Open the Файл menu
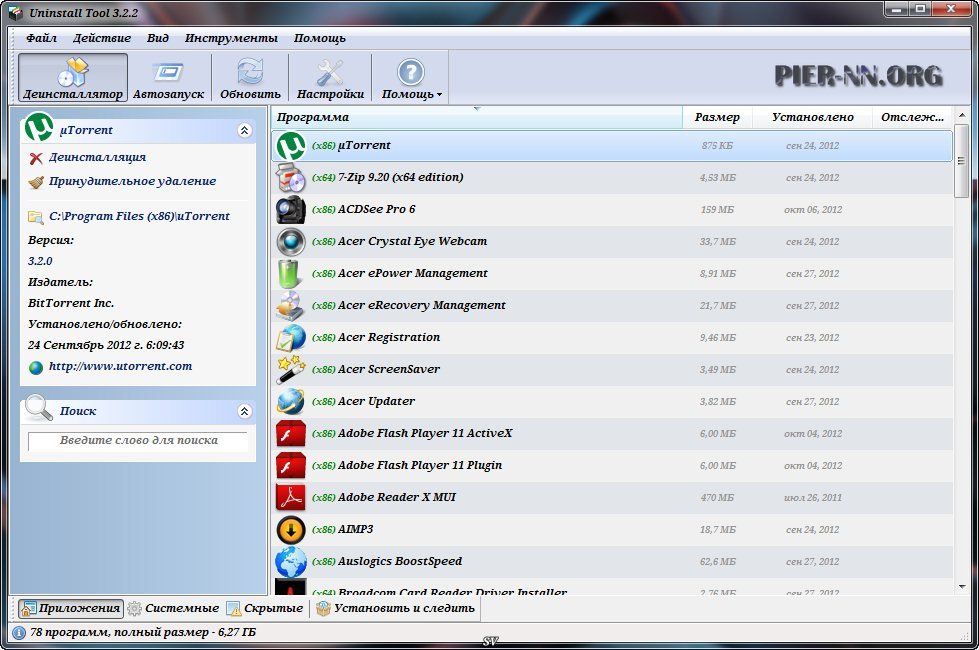This screenshot has width=979, height=650. click(41, 38)
